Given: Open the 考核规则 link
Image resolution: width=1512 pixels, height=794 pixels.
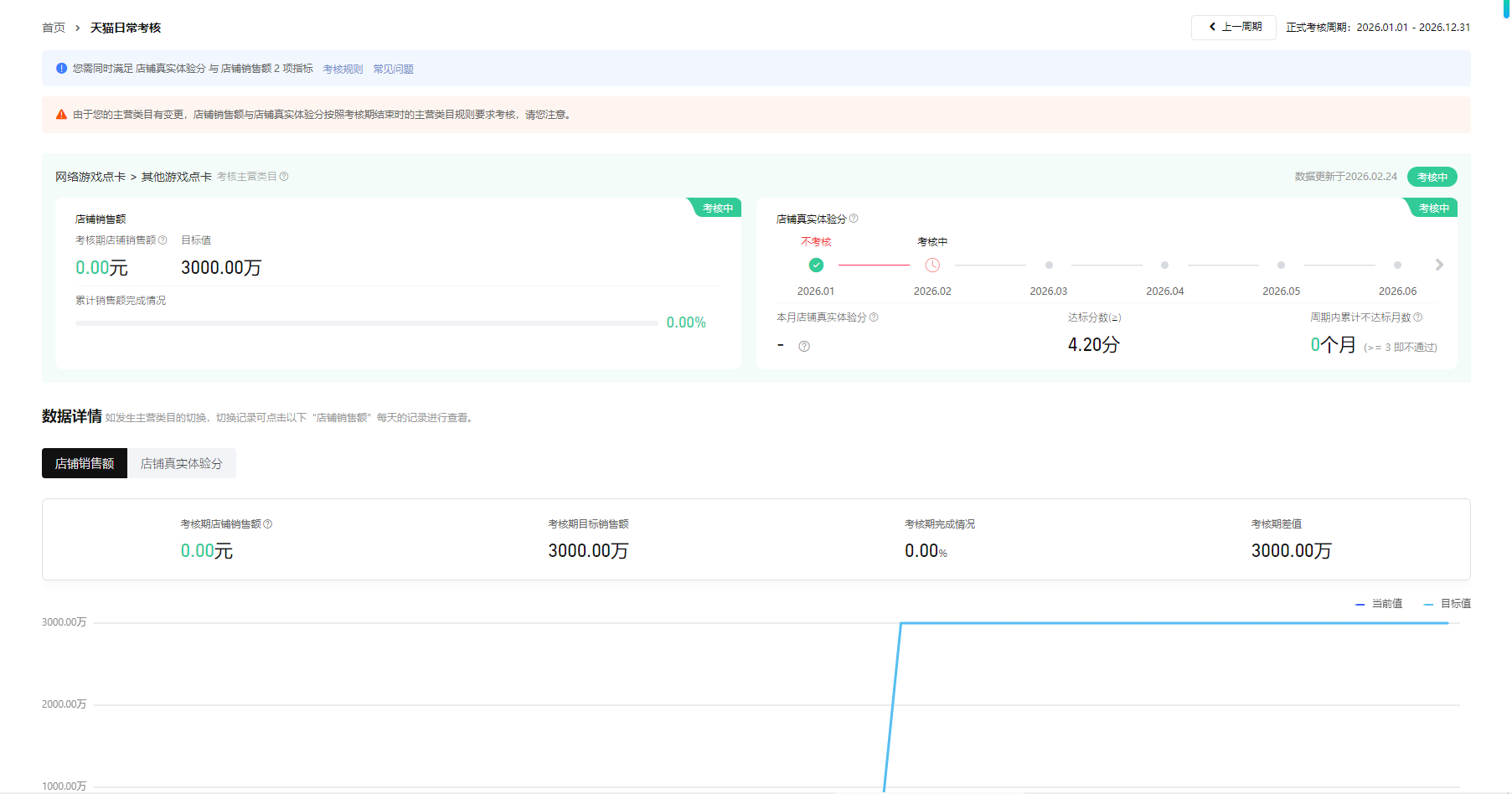Looking at the screenshot, I should point(343,69).
